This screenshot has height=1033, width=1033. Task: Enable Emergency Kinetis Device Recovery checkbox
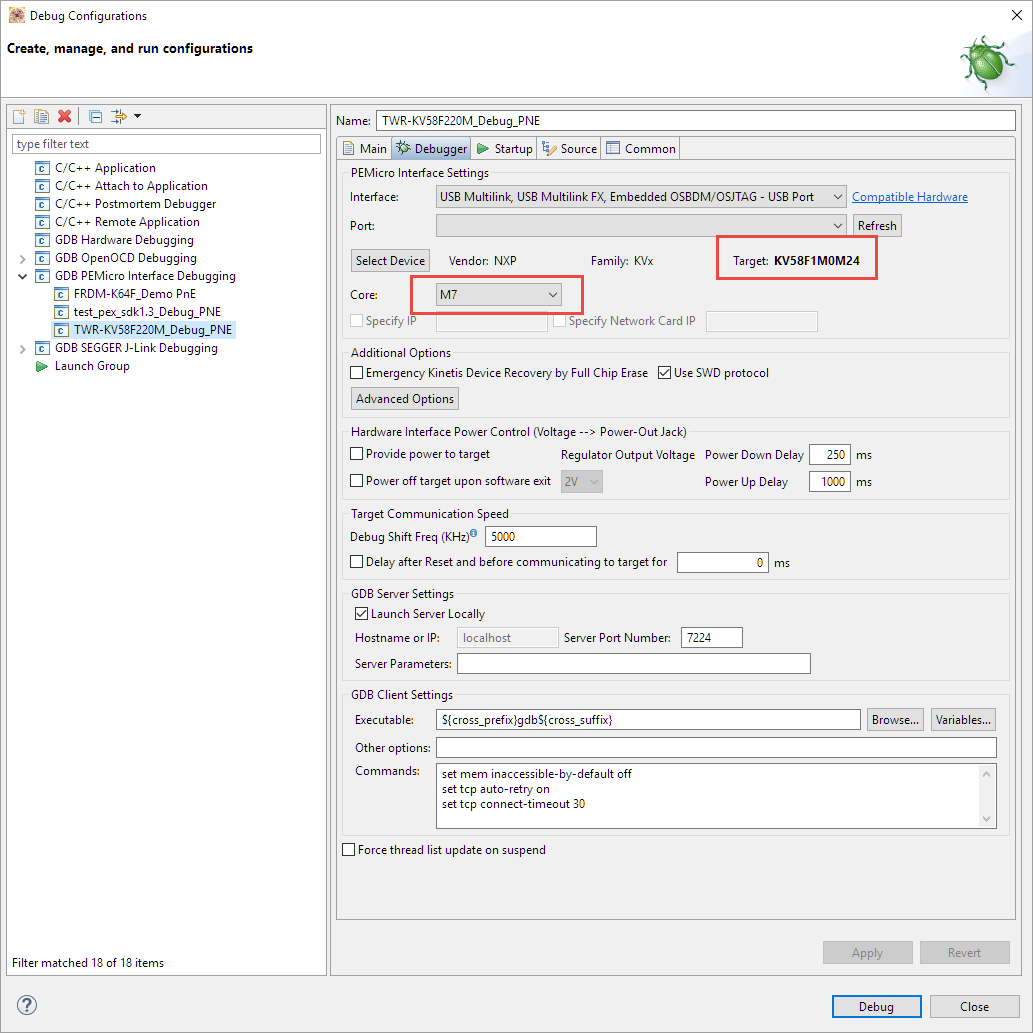tap(357, 373)
